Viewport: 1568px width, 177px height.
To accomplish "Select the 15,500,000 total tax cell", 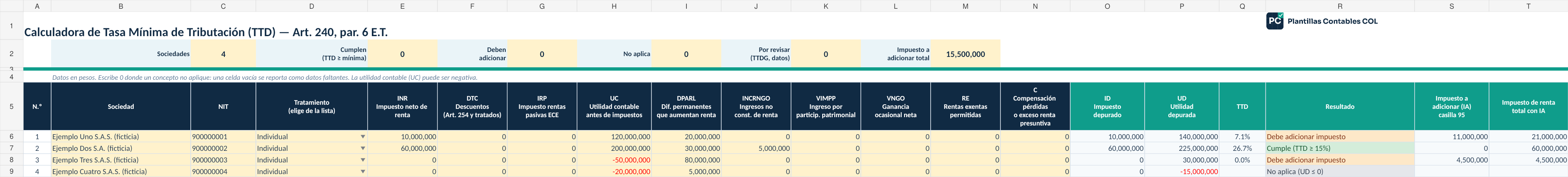I will [x=966, y=54].
